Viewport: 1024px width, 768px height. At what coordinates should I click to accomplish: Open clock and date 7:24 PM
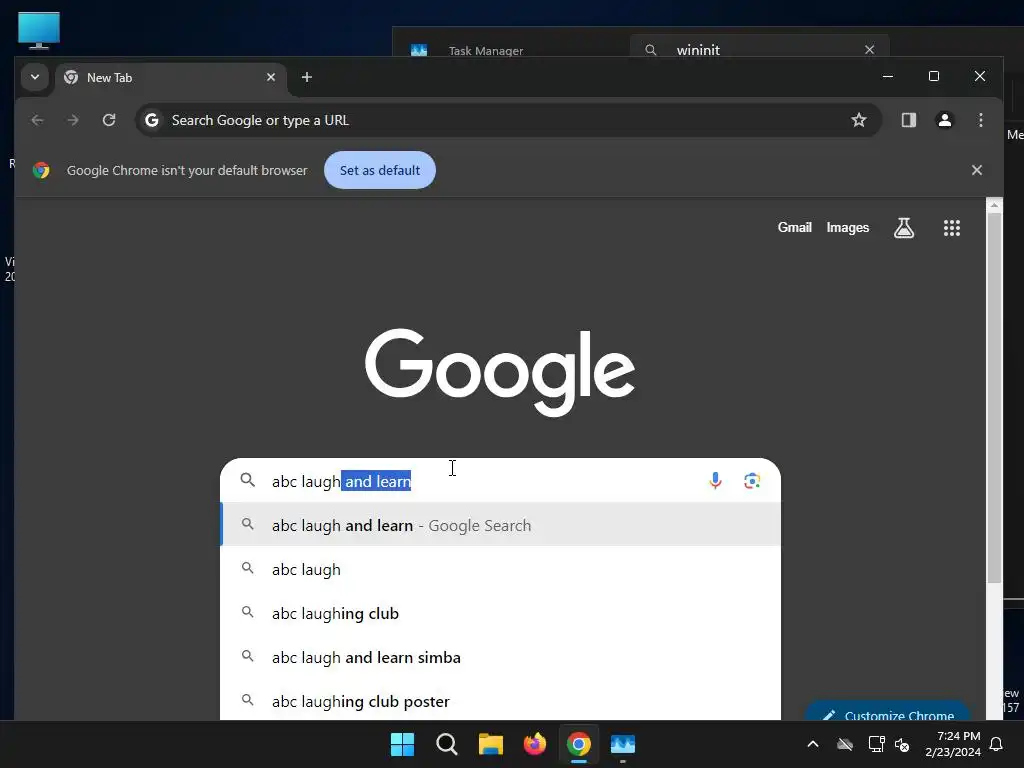pos(953,744)
